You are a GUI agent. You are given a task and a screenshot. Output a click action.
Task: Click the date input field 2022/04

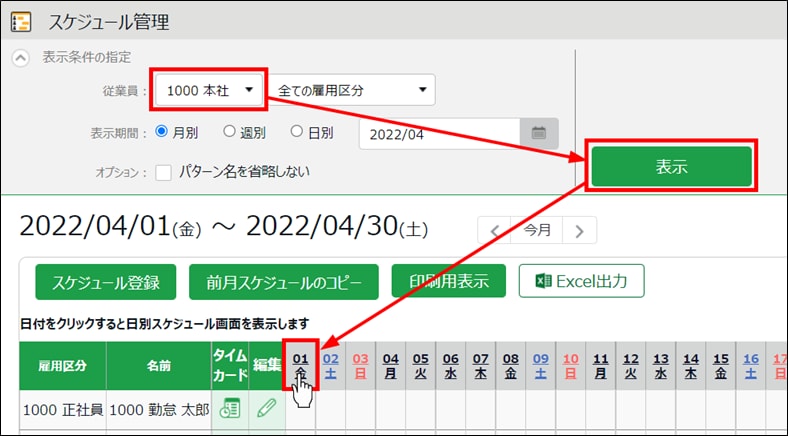pos(438,133)
